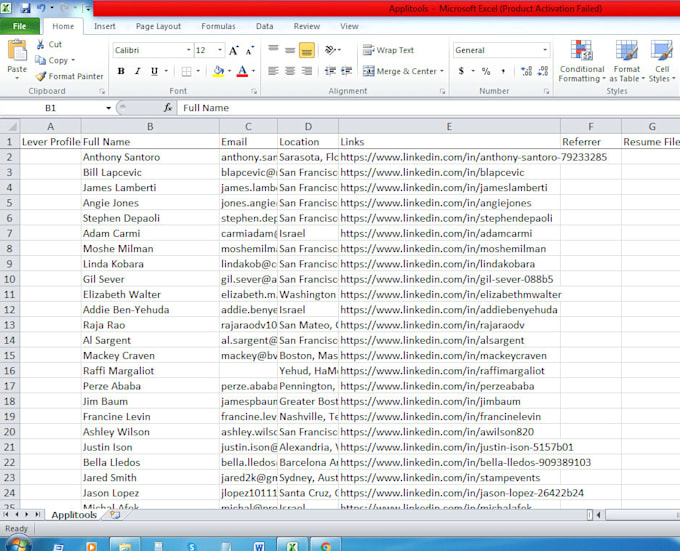Align text right
680x551 pixels.
(307, 71)
